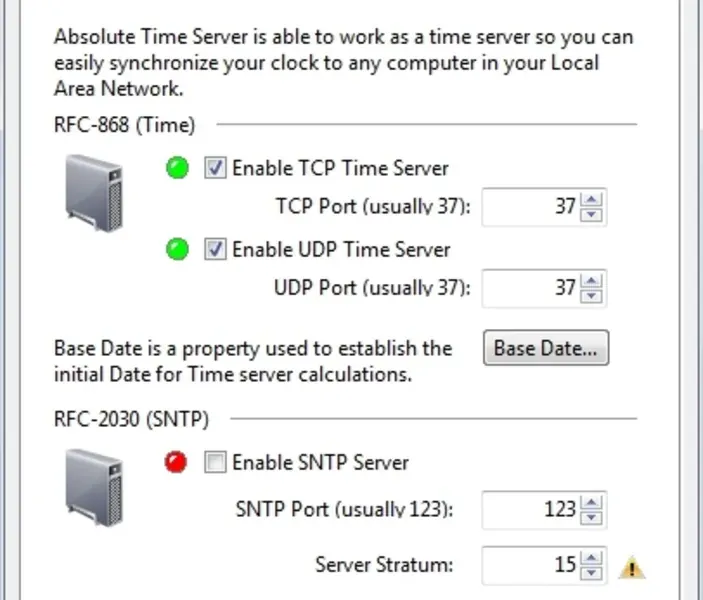703x600 pixels.
Task: Click the yellow Server Stratum warning icon
Action: click(631, 568)
